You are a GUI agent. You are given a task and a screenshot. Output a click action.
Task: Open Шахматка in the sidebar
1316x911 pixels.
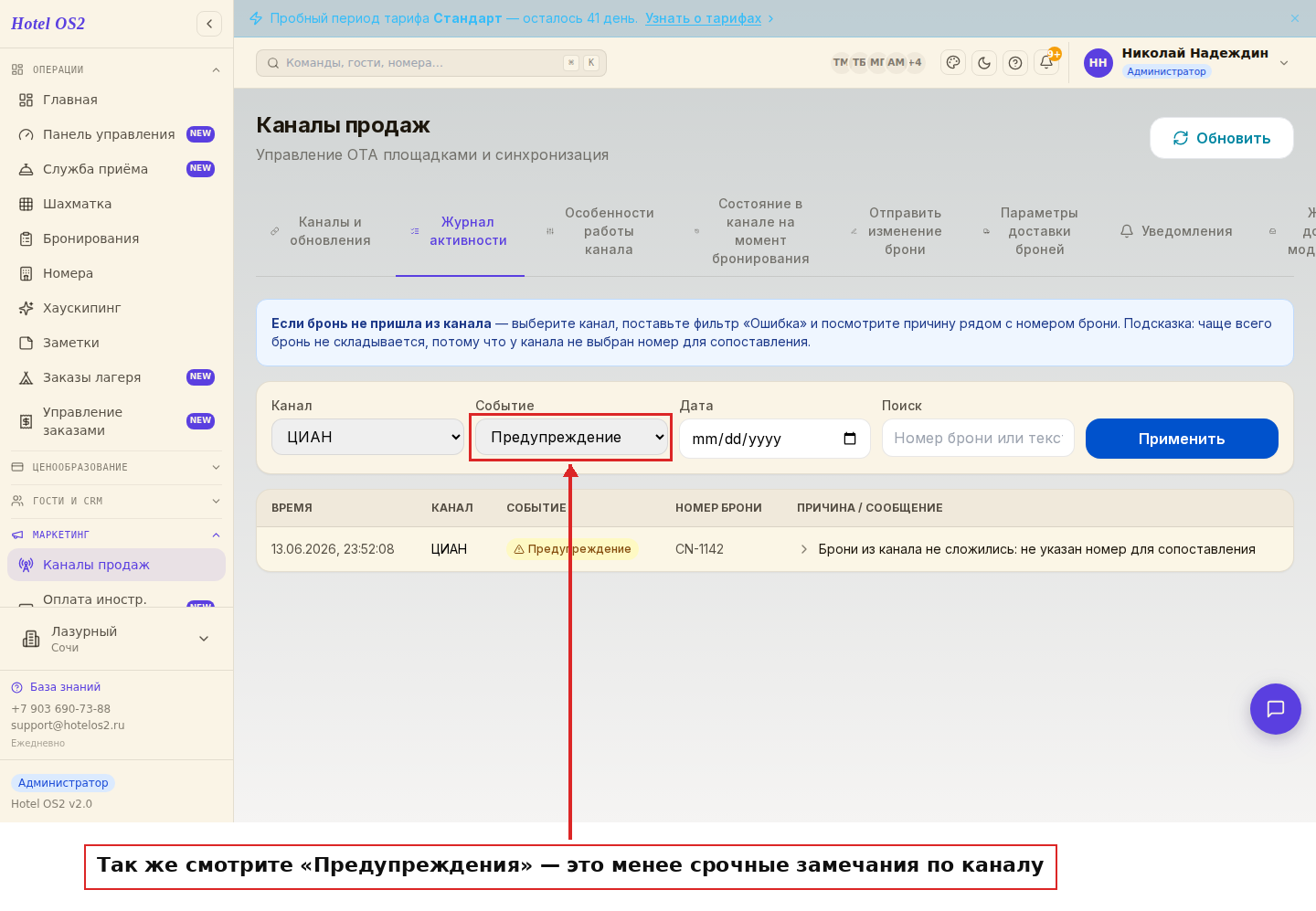[116, 204]
